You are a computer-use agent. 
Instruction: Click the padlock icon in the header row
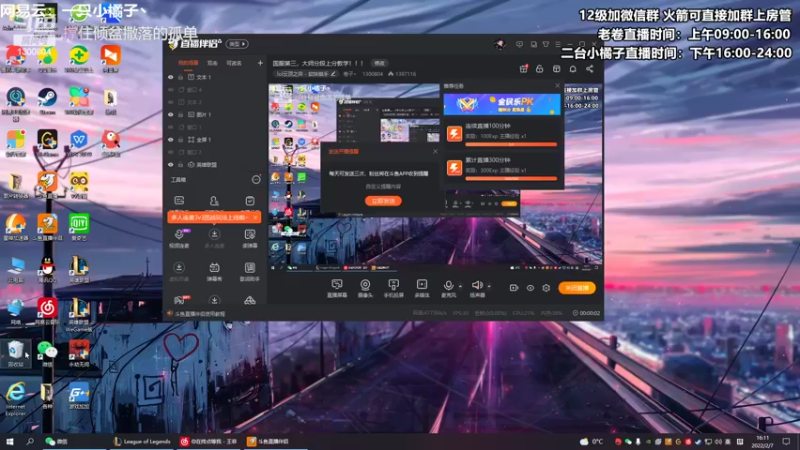tap(540, 69)
